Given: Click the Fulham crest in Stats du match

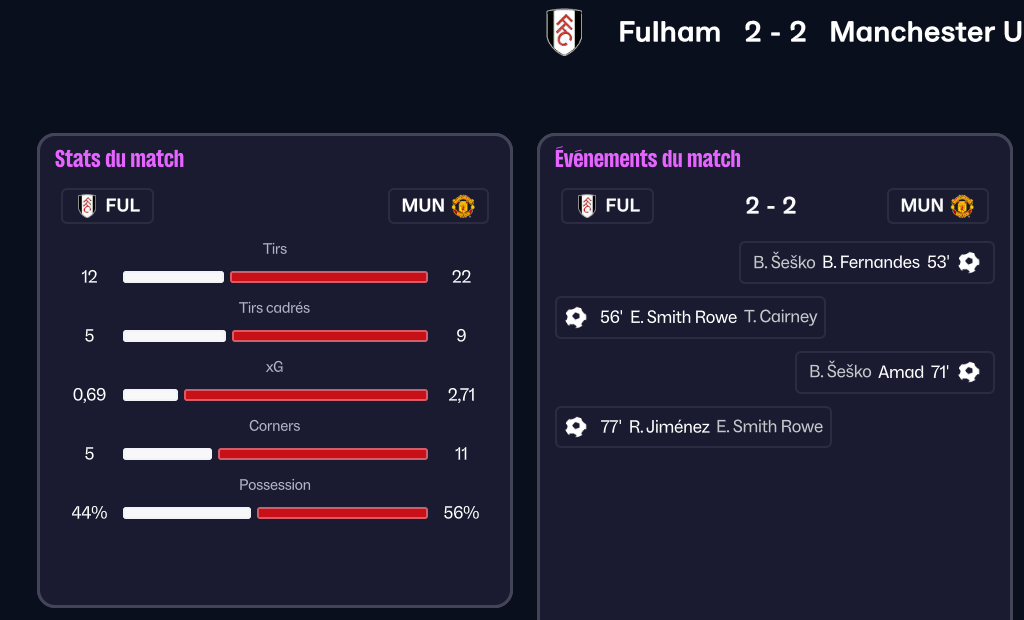Looking at the screenshot, I should pos(87,206).
